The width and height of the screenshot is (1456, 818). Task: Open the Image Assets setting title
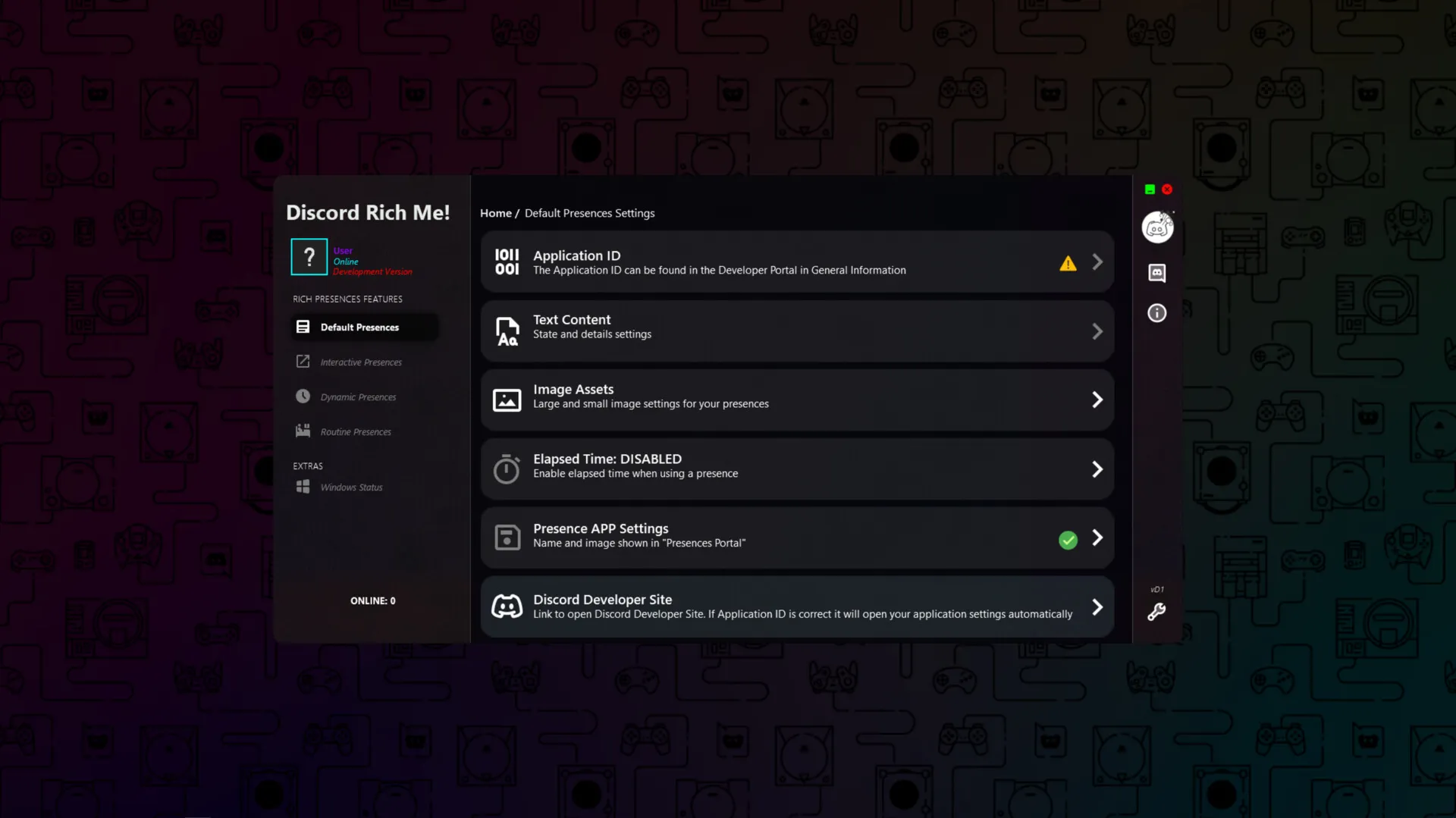tap(573, 390)
